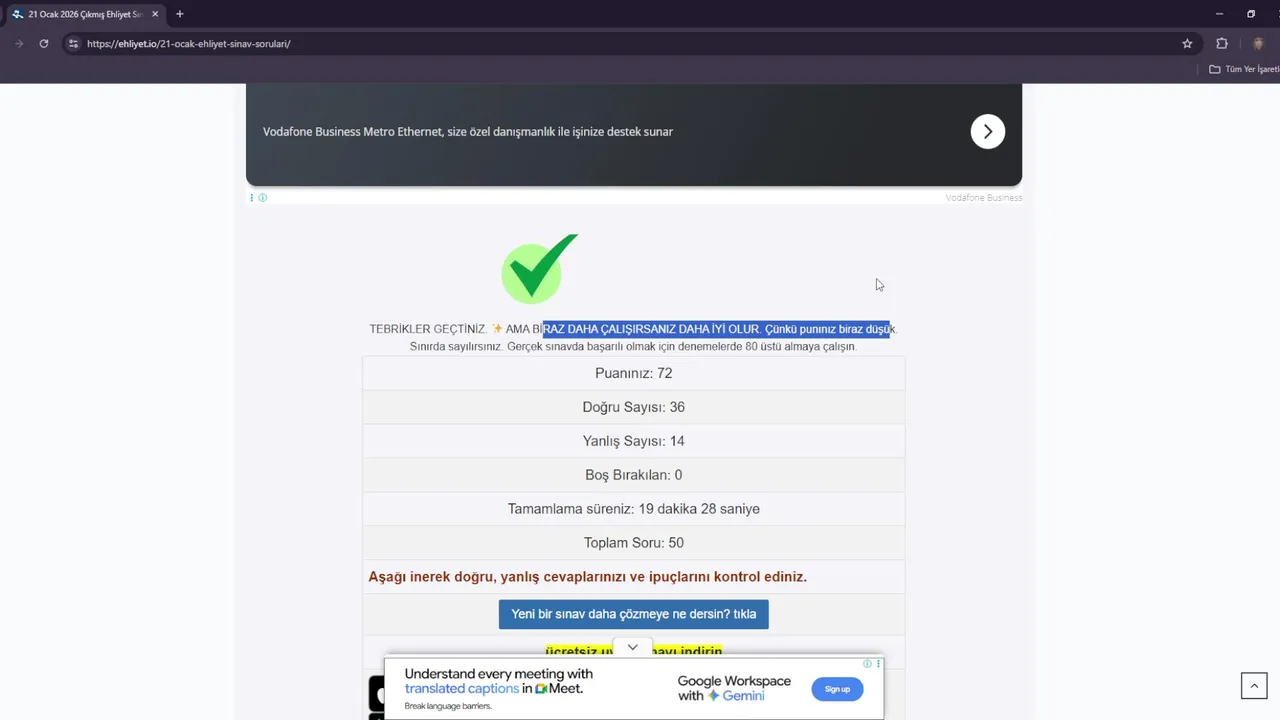Click the 'Doğru Sayısı: 36' row
Image resolution: width=1280 pixels, height=720 pixels.
[634, 407]
